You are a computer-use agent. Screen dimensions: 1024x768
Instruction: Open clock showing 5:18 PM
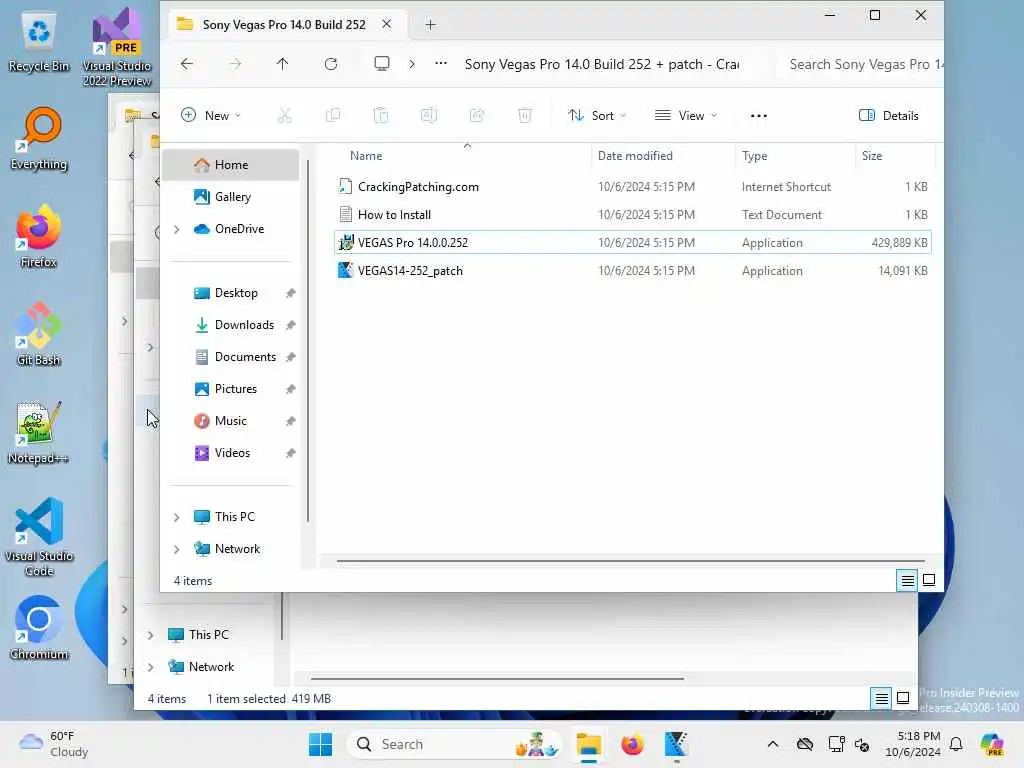[x=913, y=744]
